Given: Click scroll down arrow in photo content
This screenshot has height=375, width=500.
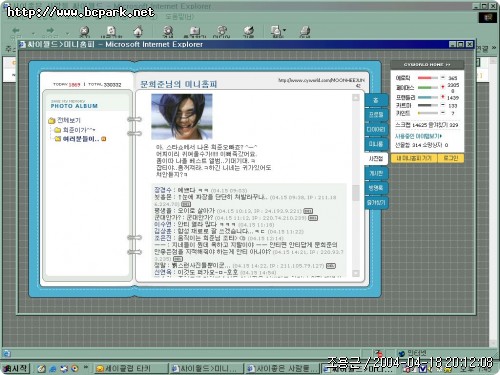Looking at the screenshot, I should 356,273.
